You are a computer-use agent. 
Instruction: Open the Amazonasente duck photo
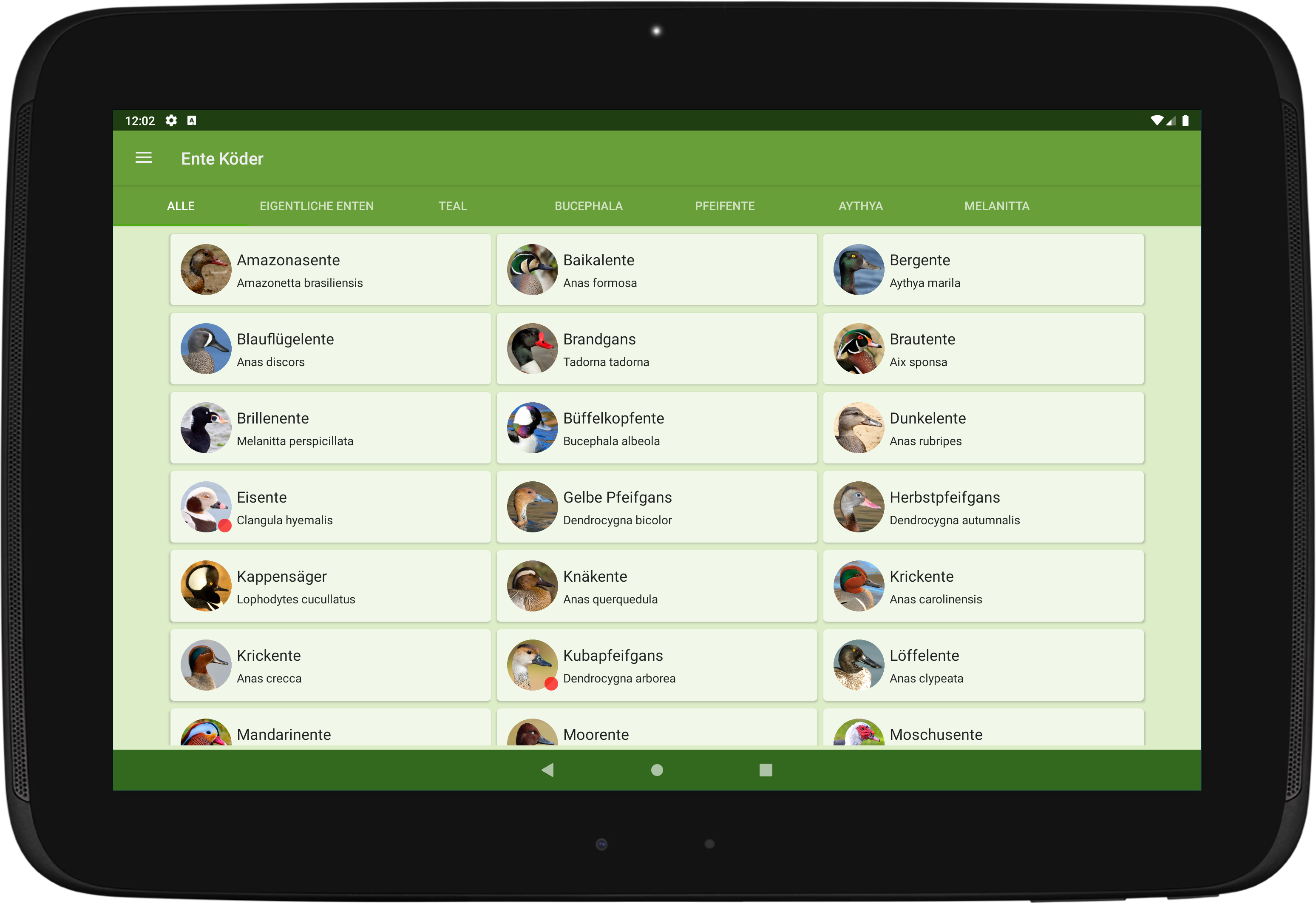206,270
